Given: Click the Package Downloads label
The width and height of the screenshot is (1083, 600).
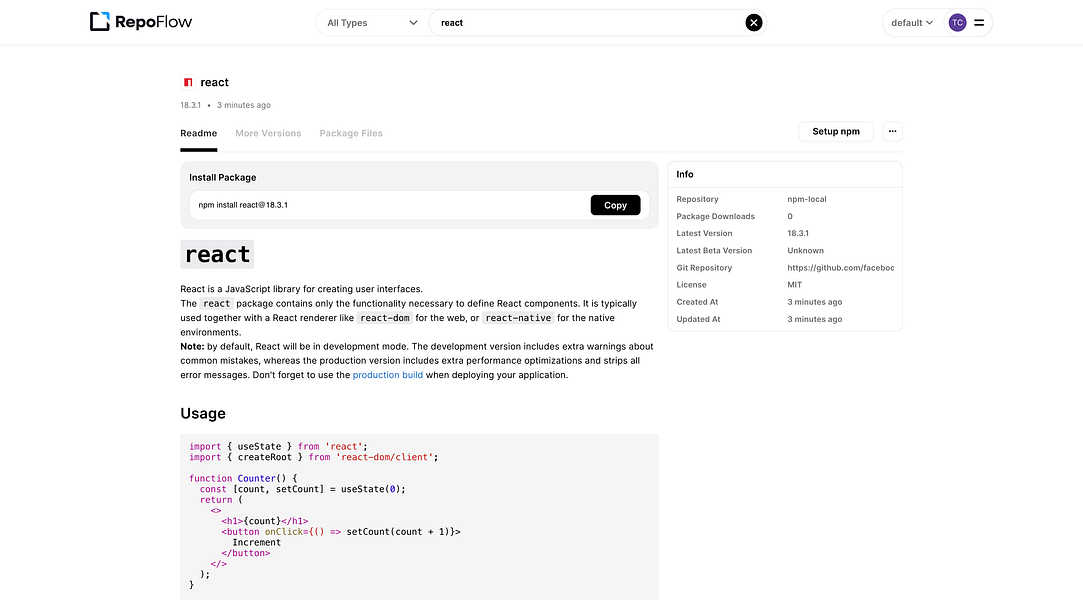Looking at the screenshot, I should tap(716, 216).
